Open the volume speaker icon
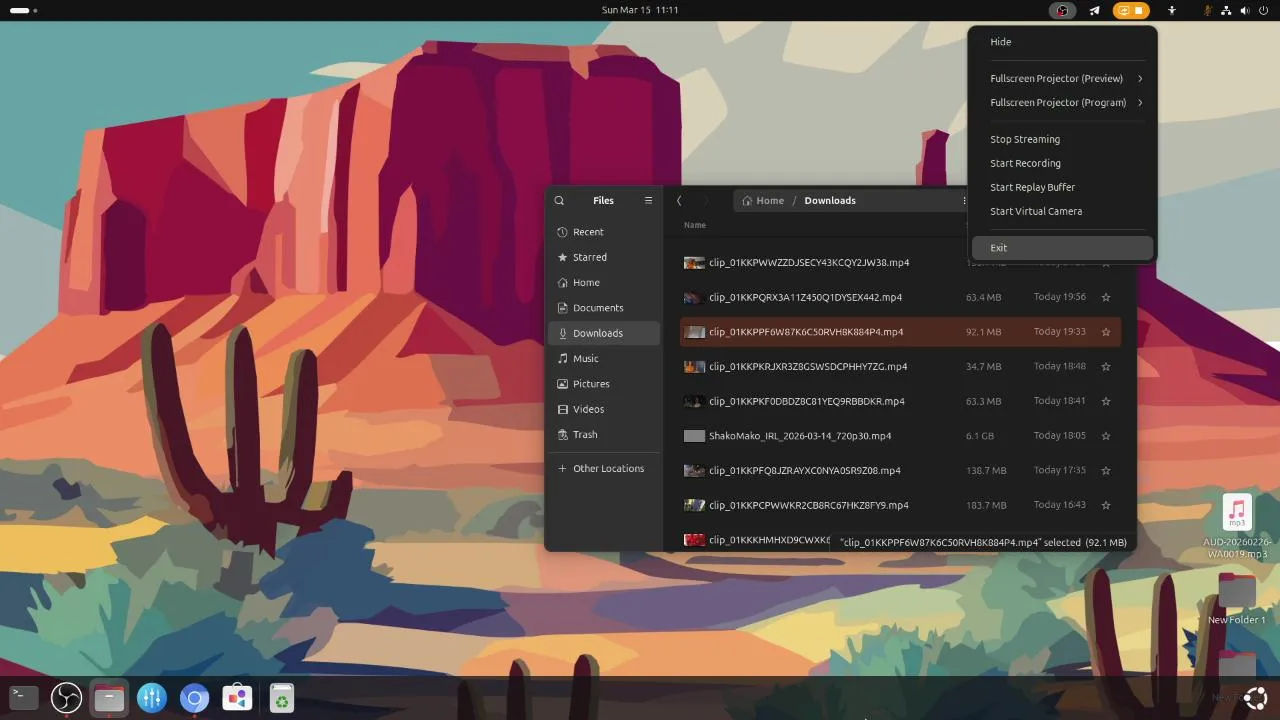The image size is (1280, 720). (x=1245, y=11)
